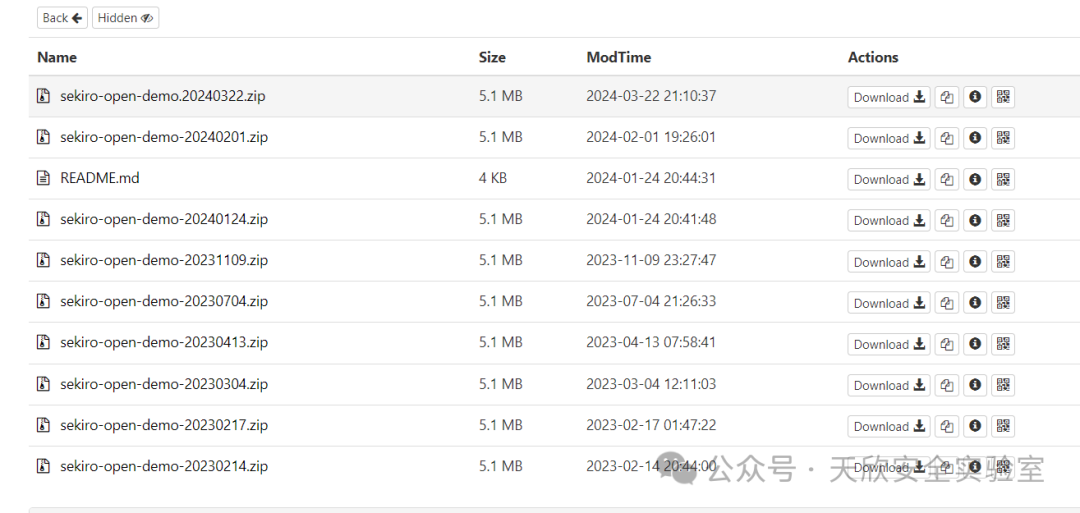
Task: Click the info icon for sekiro-open-demo-20230704.zip
Action: (975, 303)
